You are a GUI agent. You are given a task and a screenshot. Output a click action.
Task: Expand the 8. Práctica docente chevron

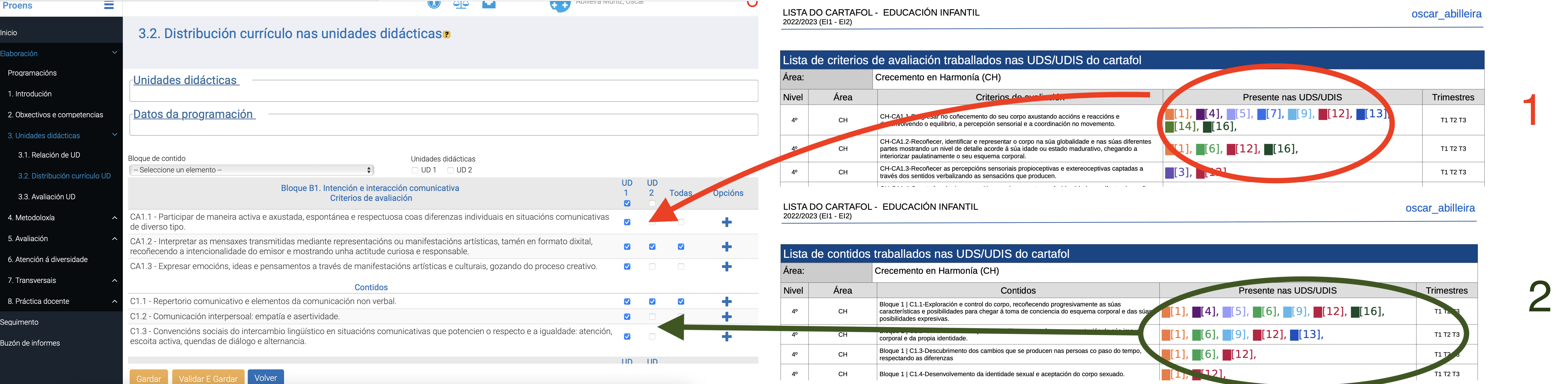[x=114, y=301]
